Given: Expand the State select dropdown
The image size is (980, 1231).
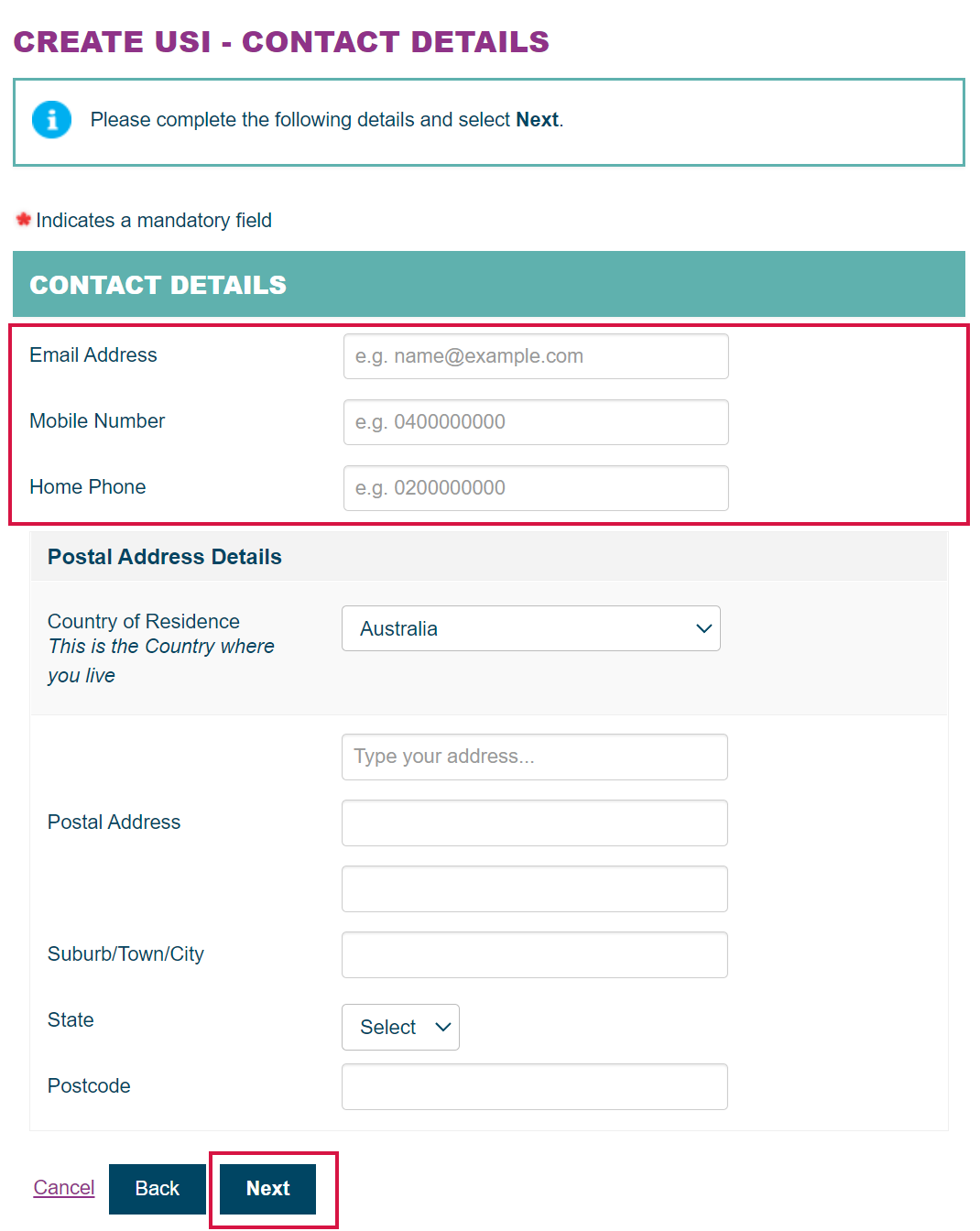Looking at the screenshot, I should click(400, 1027).
